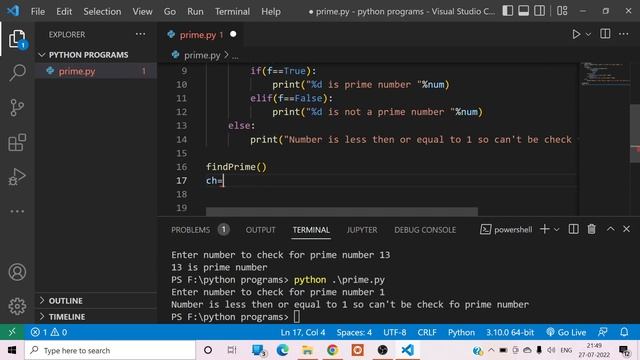Viewport: 640px width, 360px height.
Task: Click the unsaved dot on prime.py tab
Action: click(233, 34)
